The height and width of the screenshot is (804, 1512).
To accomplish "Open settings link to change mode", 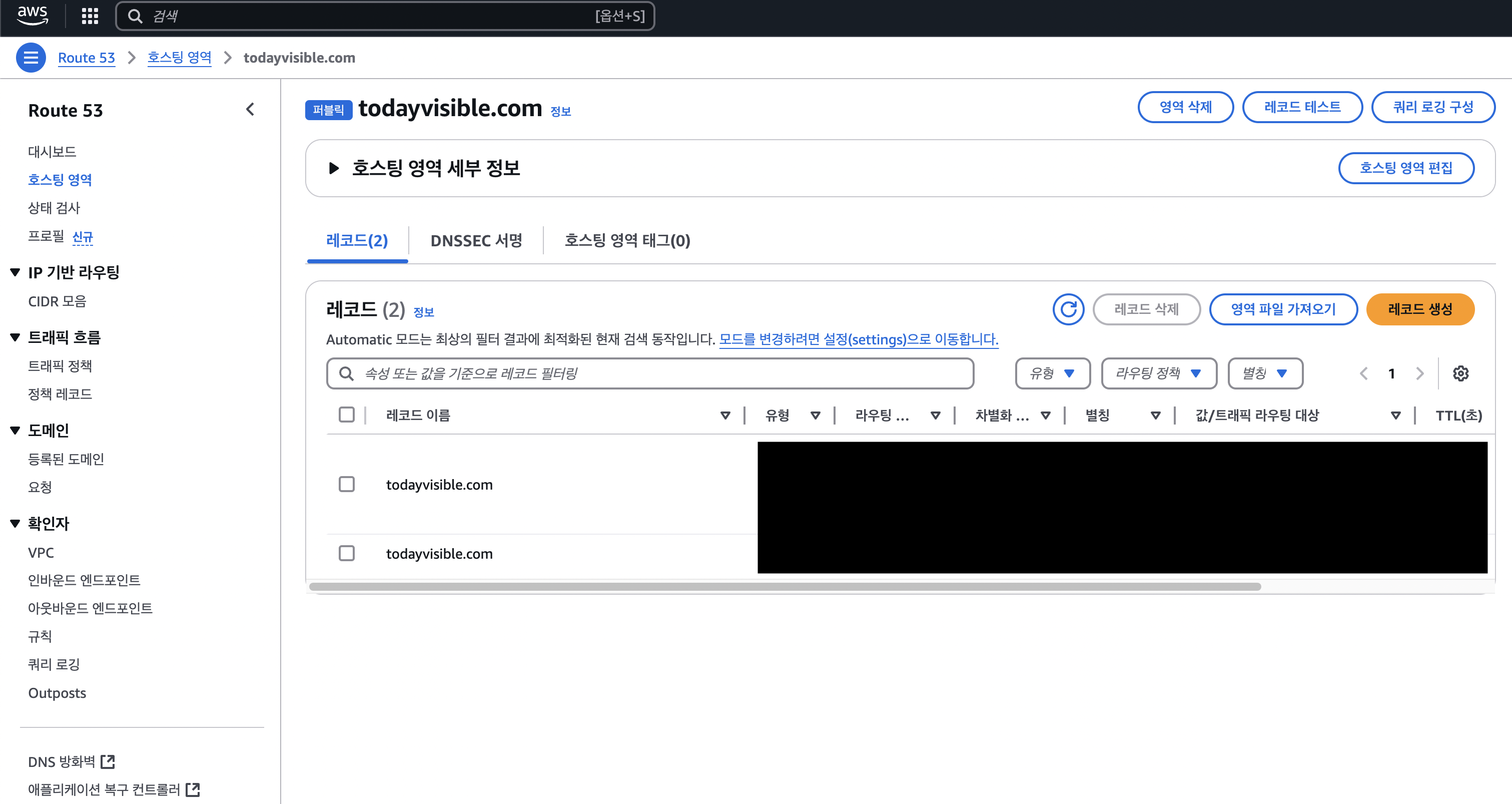I will click(859, 339).
